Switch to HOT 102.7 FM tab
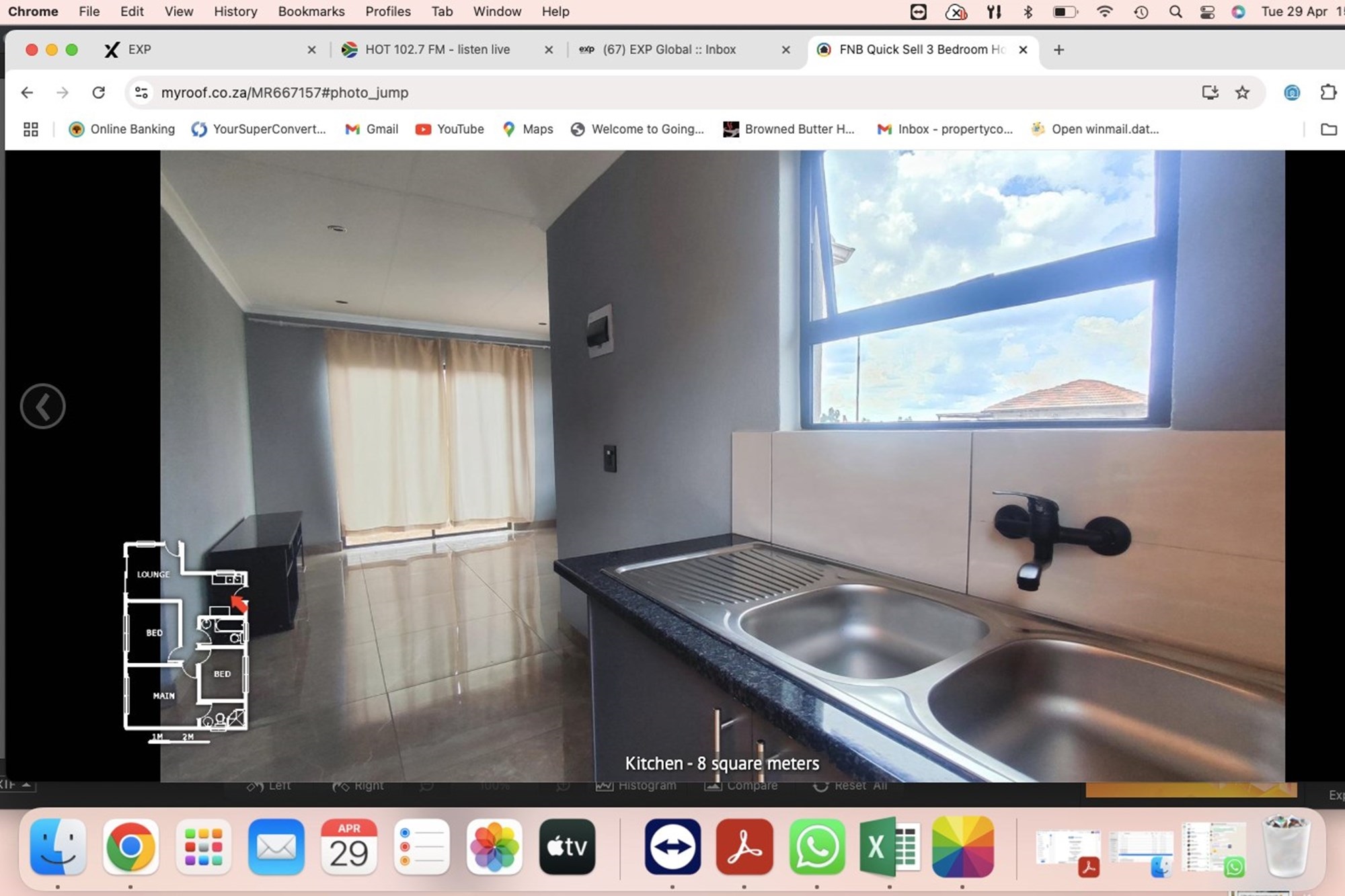The image size is (1345, 896). (x=437, y=50)
